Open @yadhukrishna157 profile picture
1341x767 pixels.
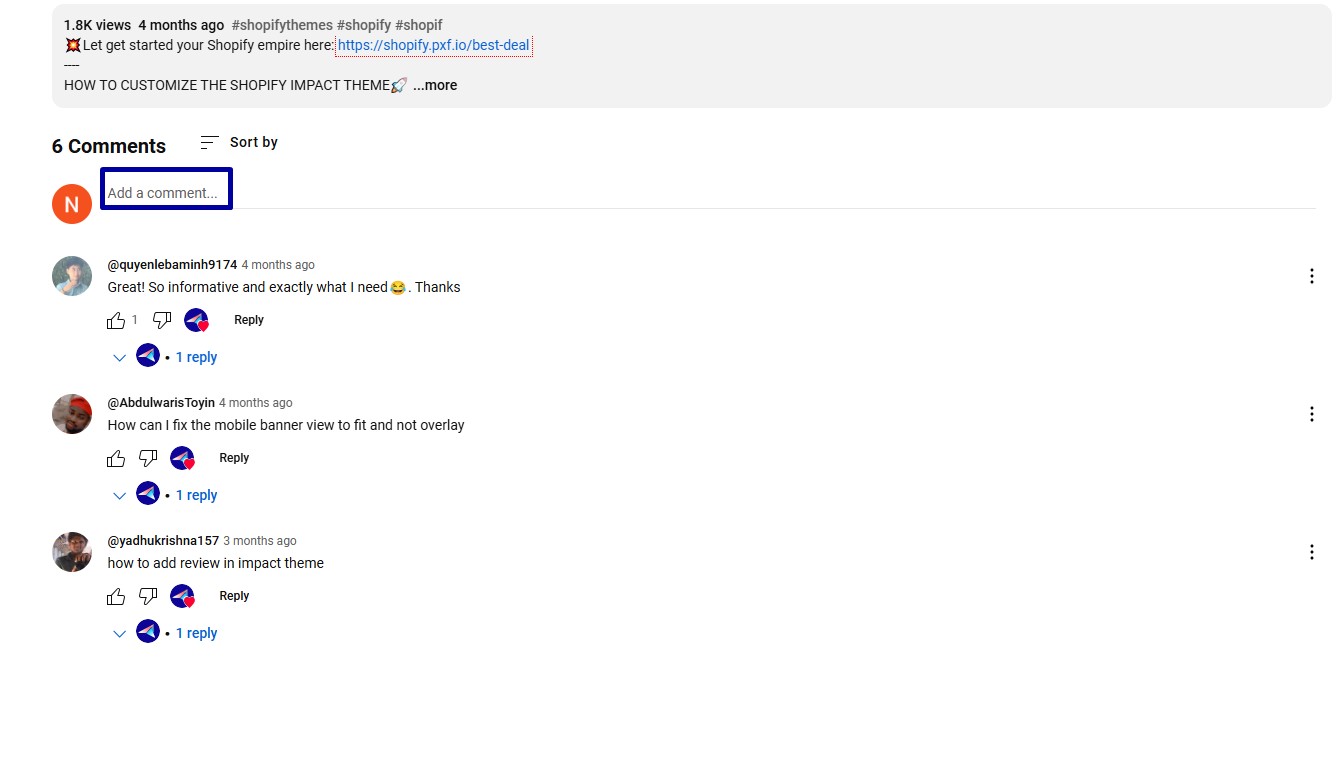pyautogui.click(x=72, y=552)
